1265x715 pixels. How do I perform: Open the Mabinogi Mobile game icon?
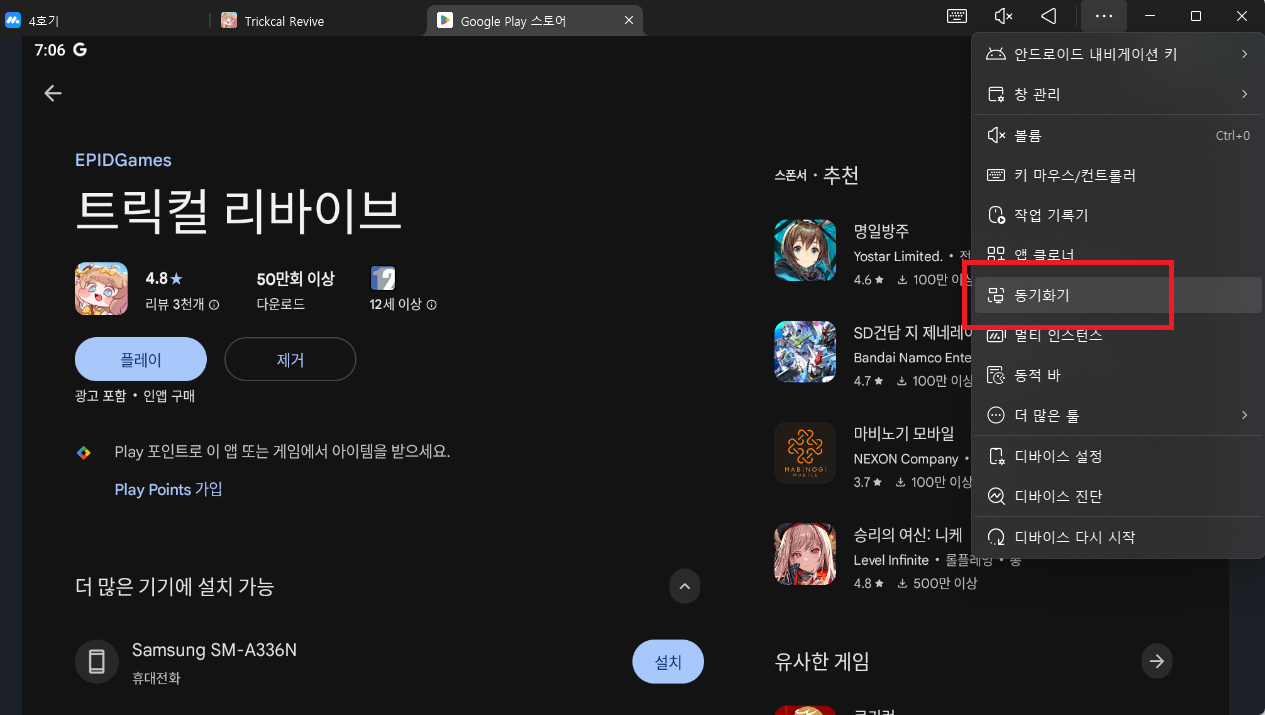pos(805,453)
